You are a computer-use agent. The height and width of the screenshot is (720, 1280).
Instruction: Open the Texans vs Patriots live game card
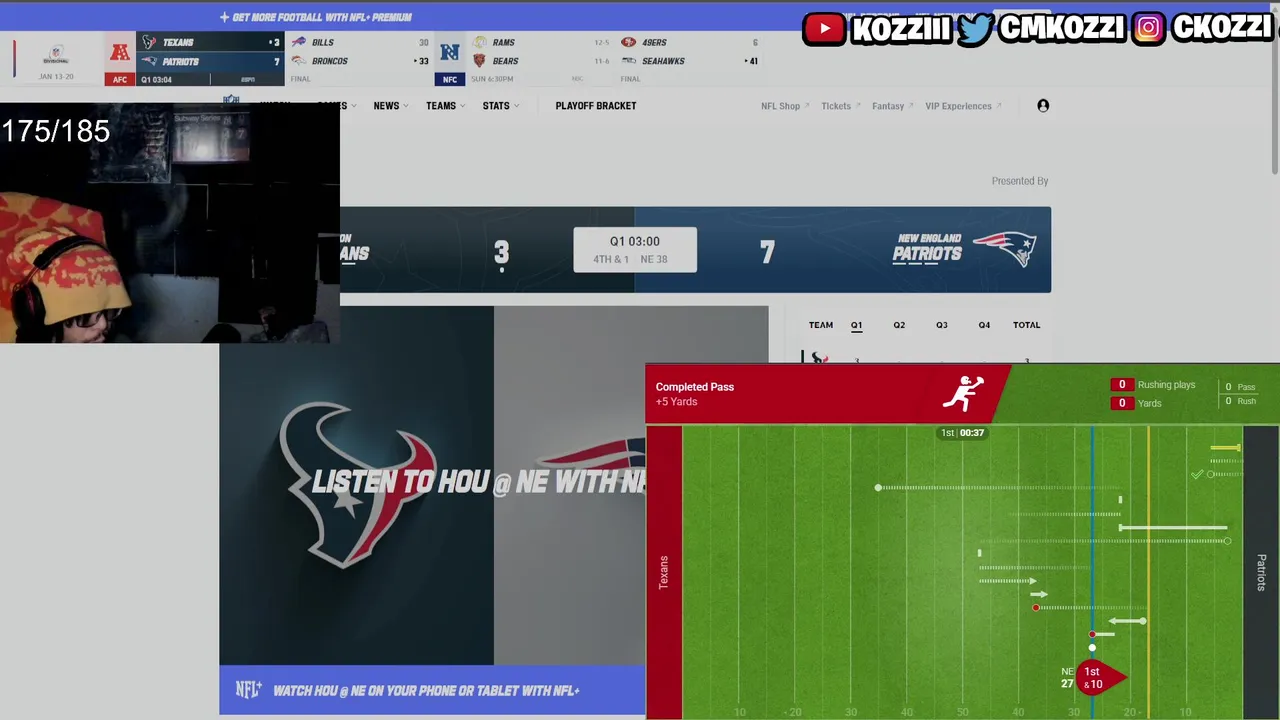[210, 59]
